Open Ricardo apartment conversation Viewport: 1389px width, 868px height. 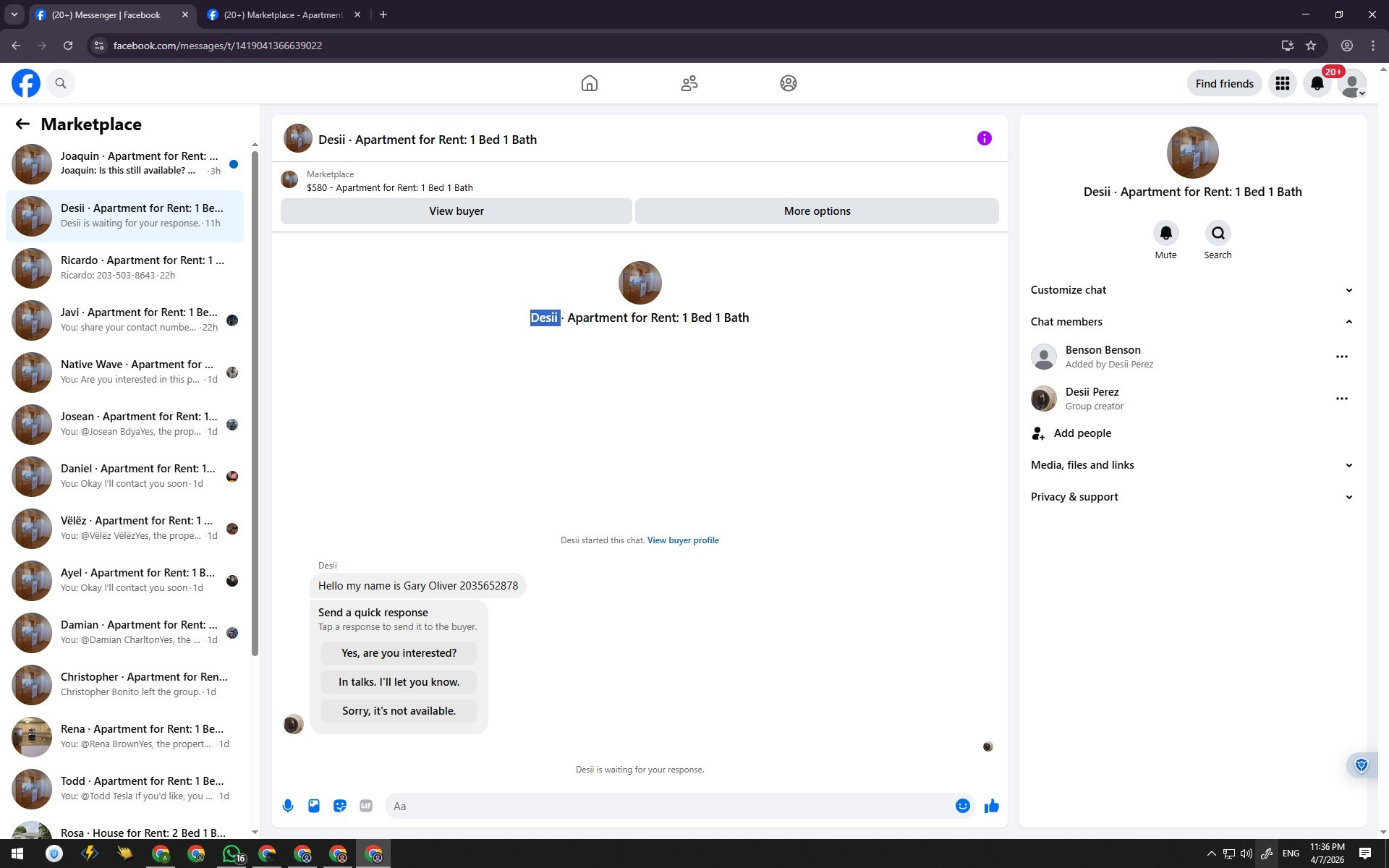coord(124,268)
